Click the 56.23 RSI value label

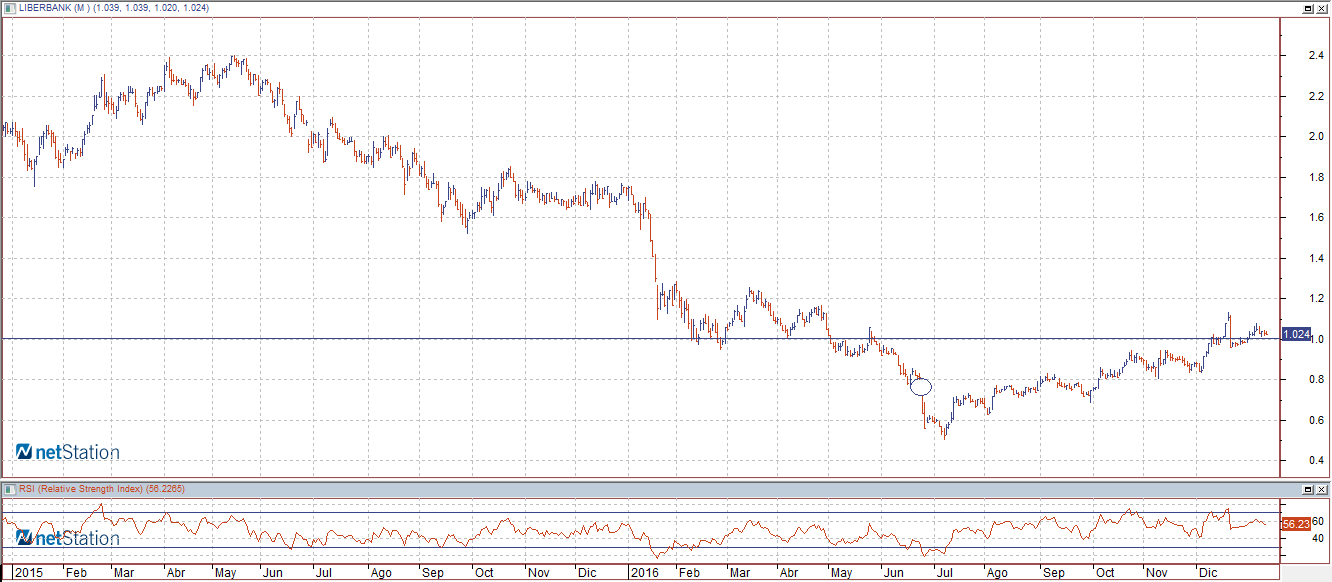[1296, 524]
